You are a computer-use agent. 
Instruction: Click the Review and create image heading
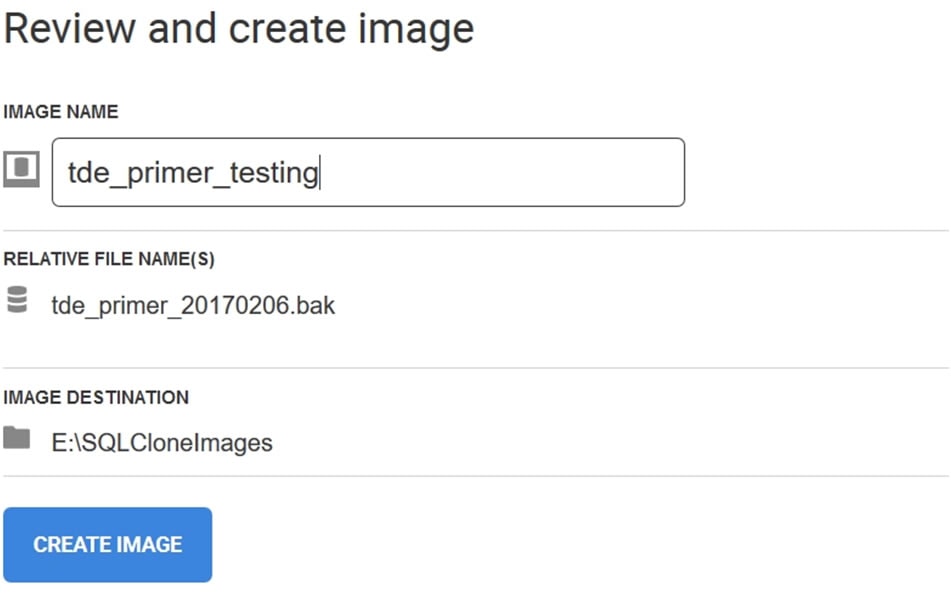(x=239, y=28)
